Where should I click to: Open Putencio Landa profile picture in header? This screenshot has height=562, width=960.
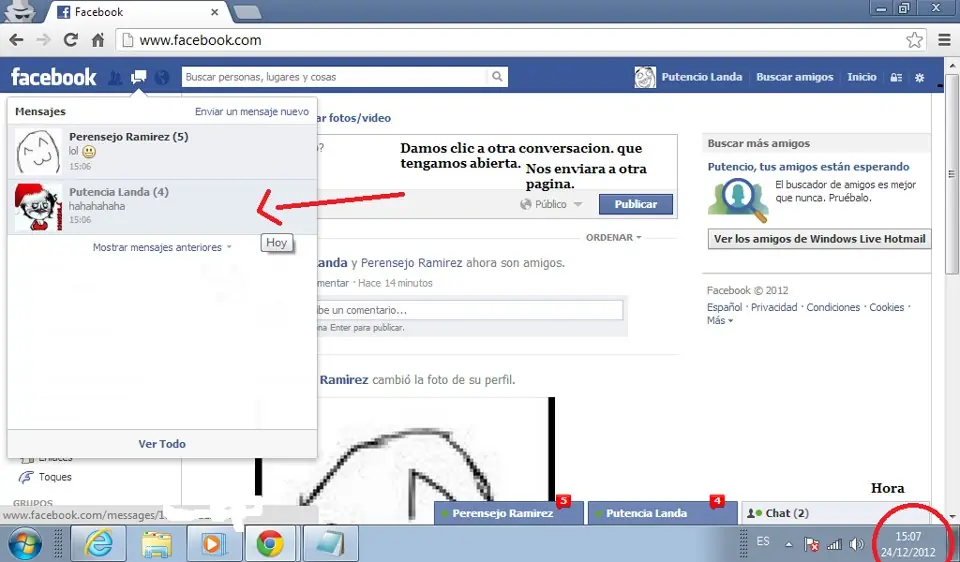[x=645, y=77]
